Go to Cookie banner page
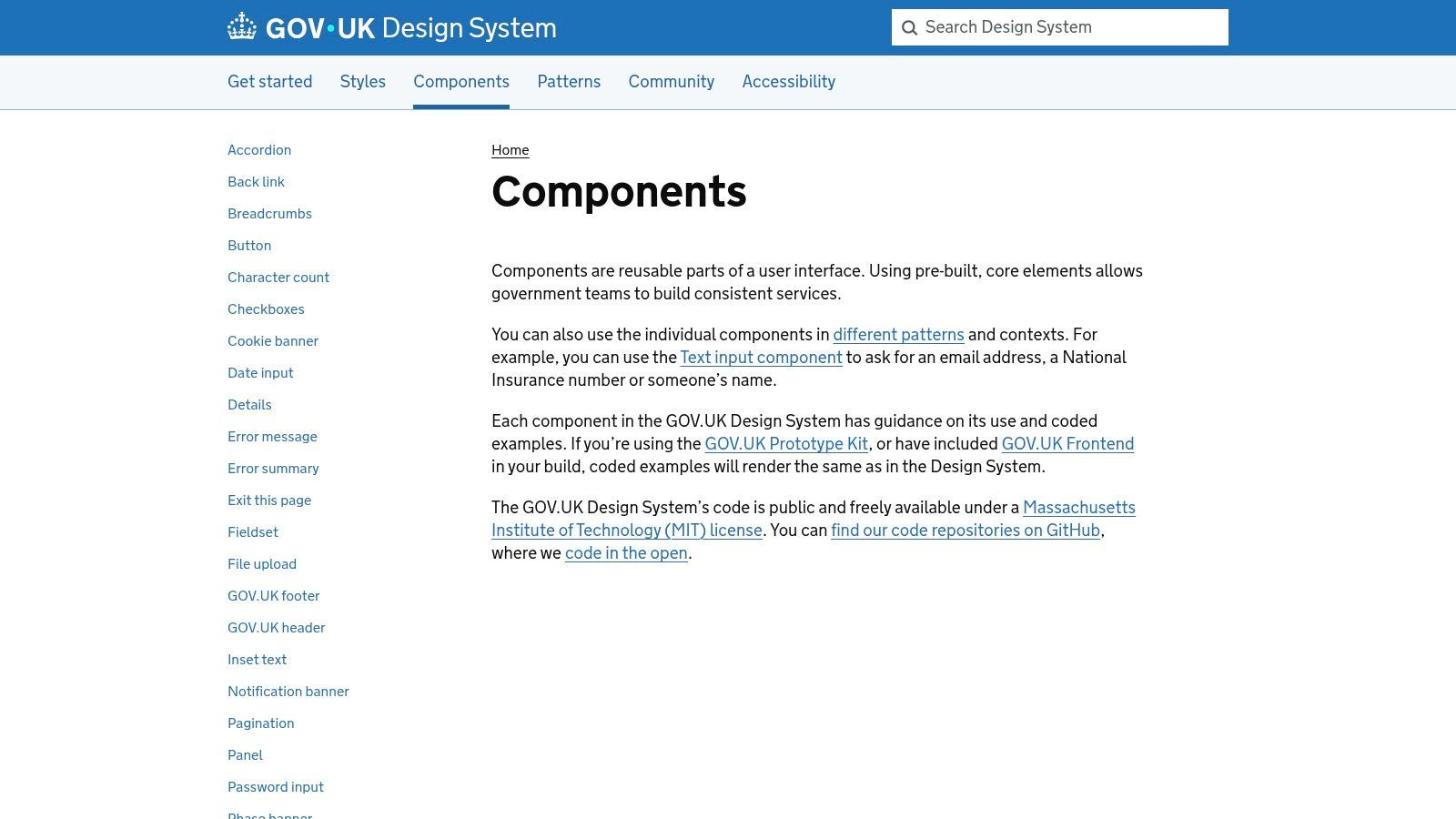Image resolution: width=1456 pixels, height=819 pixels. [x=273, y=341]
